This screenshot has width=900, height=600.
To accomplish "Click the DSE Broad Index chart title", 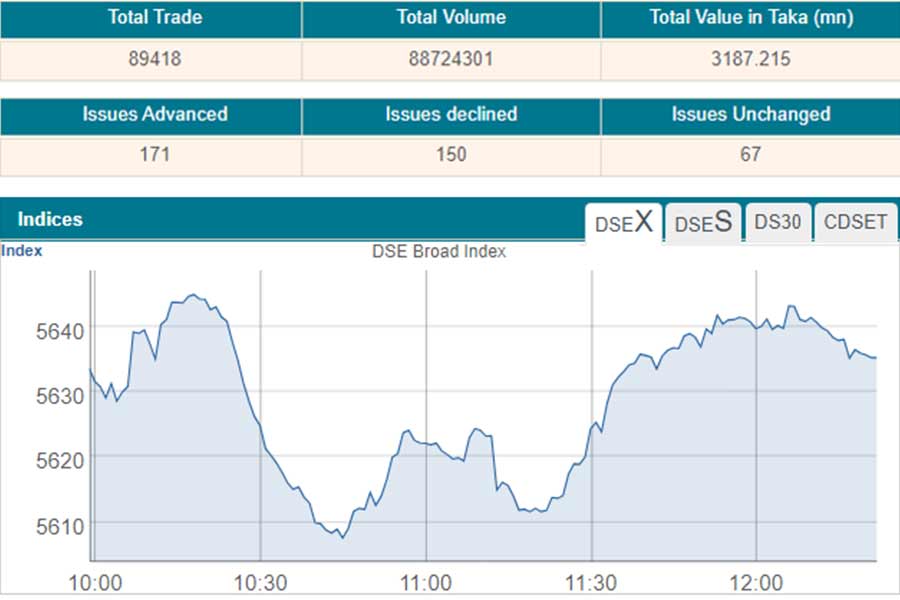I will (x=439, y=252).
